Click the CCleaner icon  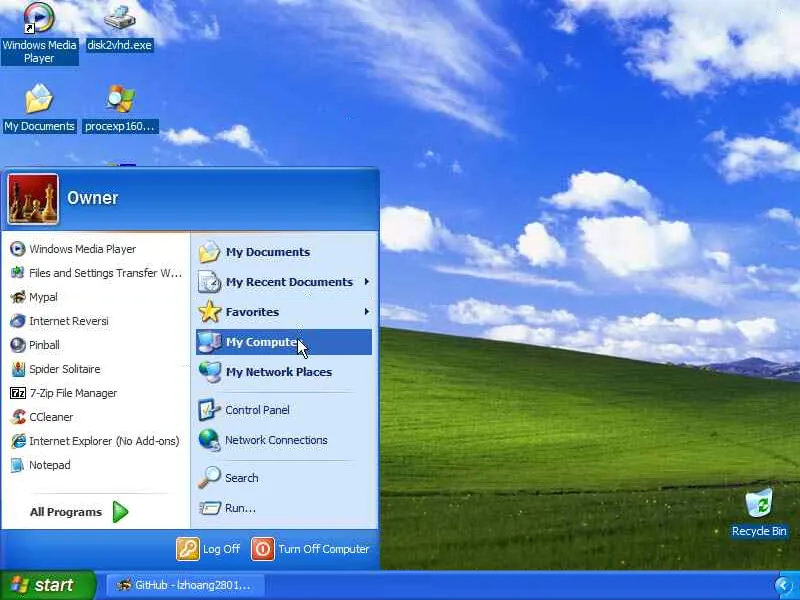[x=18, y=417]
